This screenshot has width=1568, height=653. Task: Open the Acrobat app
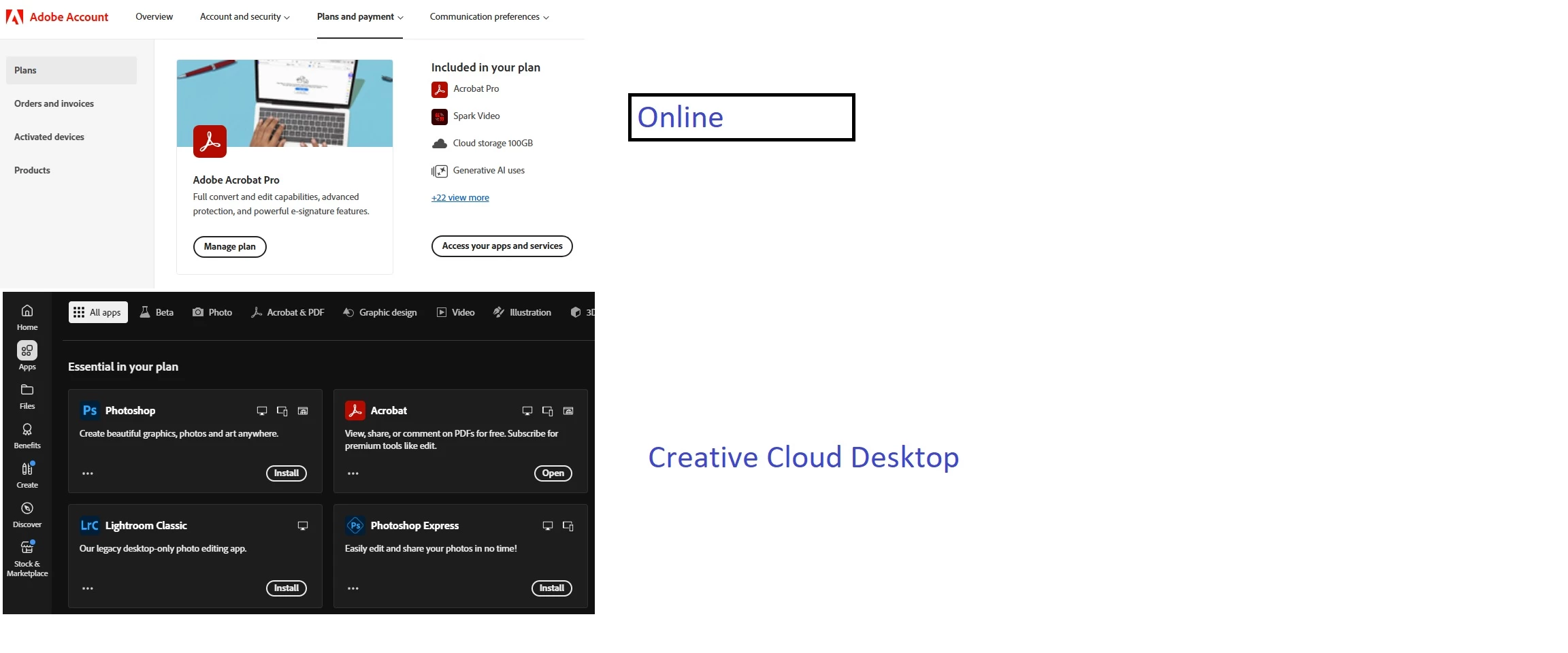553,473
